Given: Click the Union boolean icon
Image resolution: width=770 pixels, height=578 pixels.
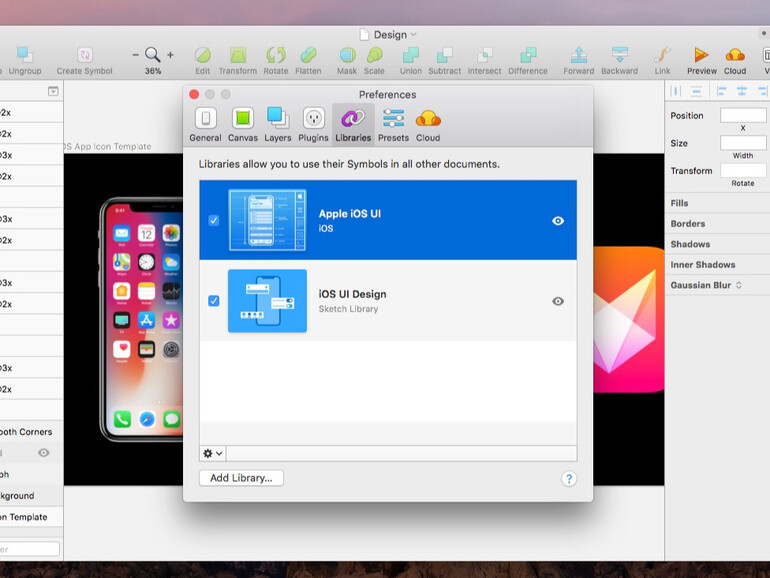Looking at the screenshot, I should [411, 55].
